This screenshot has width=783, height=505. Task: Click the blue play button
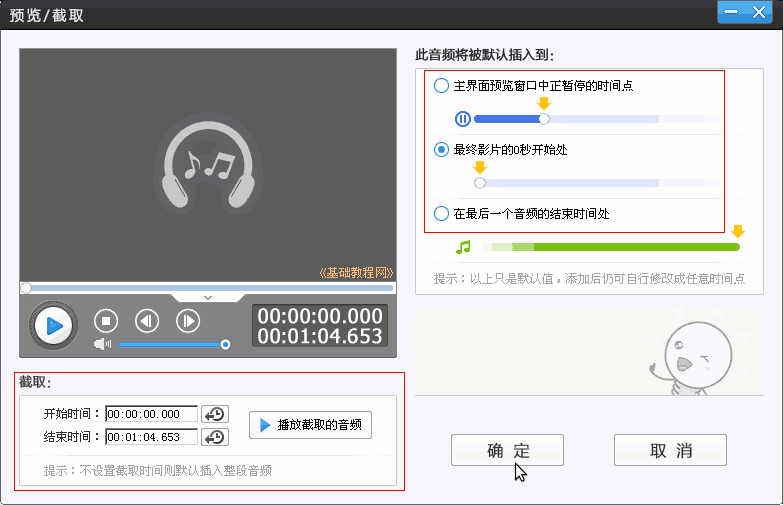click(x=52, y=325)
